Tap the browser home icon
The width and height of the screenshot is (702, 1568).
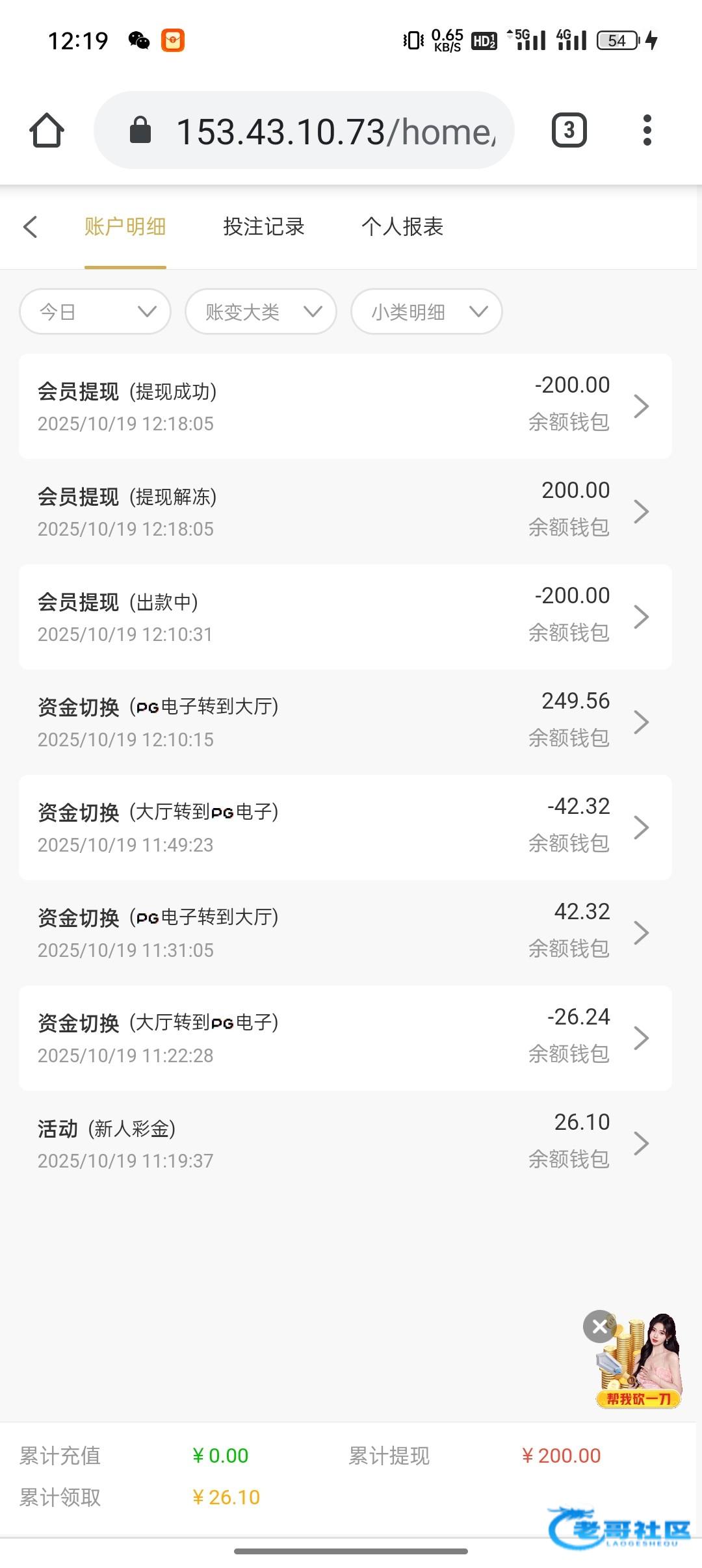[47, 131]
